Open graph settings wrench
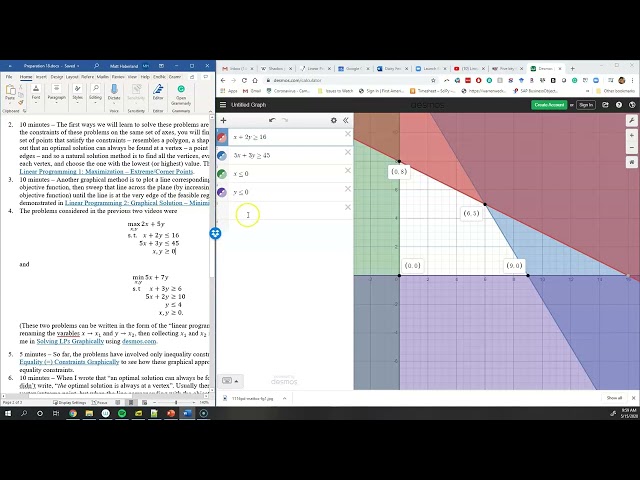This screenshot has height=480, width=640. (631, 120)
